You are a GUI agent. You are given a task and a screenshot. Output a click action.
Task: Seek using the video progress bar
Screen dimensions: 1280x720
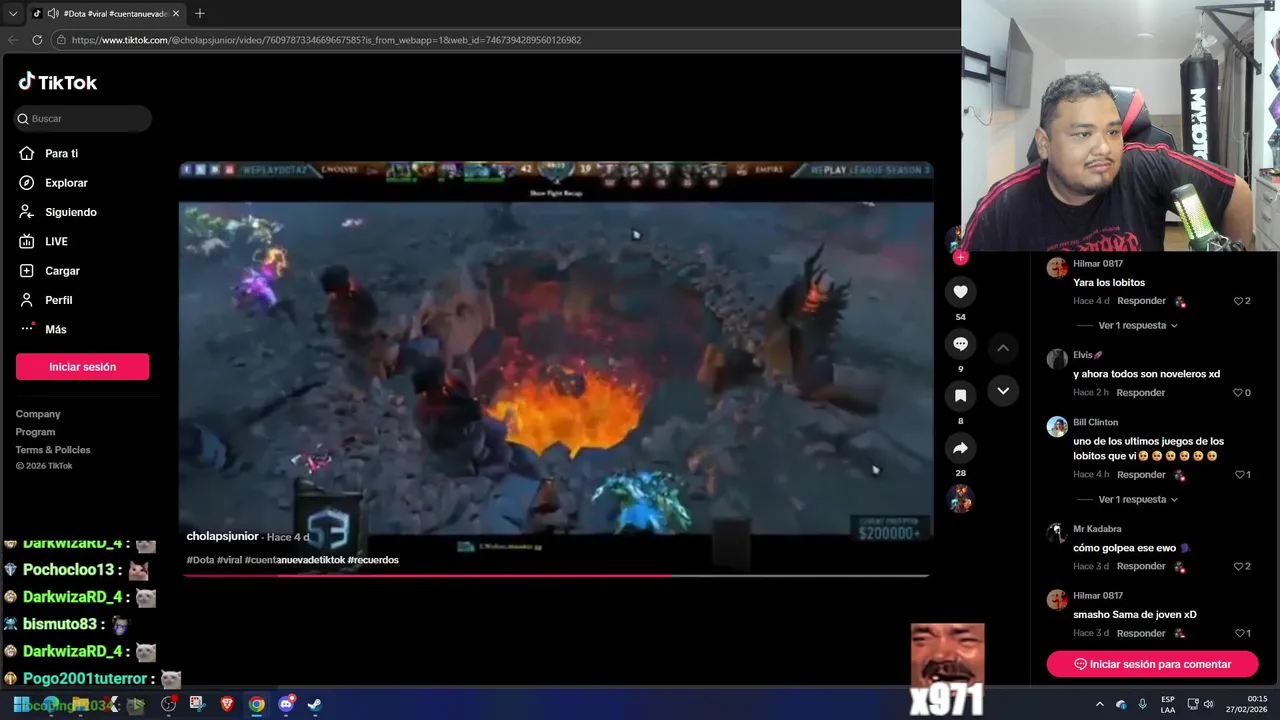(x=556, y=575)
